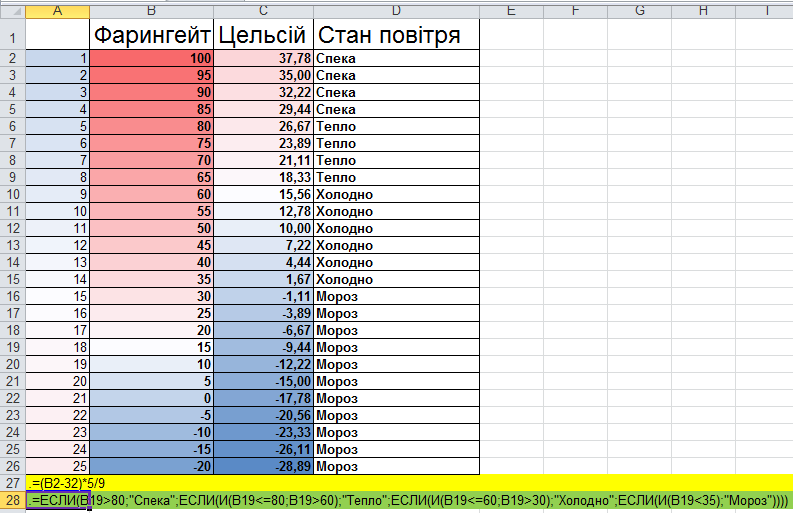The width and height of the screenshot is (793, 513).
Task: Select the Fahrenheit cell with value 45
Action: (152, 245)
